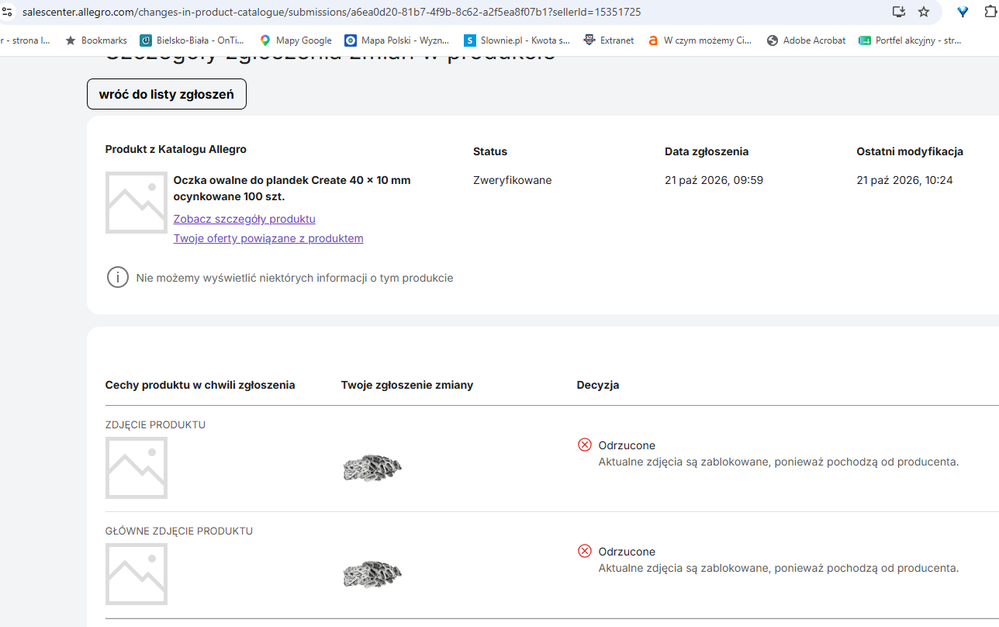Click 'Nie możemy wyświetlić niektórych informacji' notice text
The height and width of the screenshot is (627, 999).
294,278
